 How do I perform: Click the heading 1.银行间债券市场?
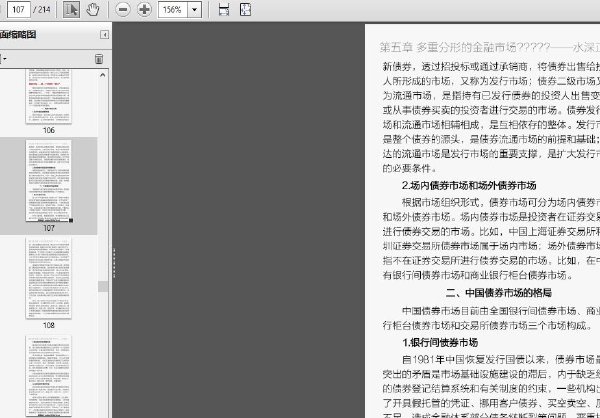pyautogui.click(x=440, y=343)
